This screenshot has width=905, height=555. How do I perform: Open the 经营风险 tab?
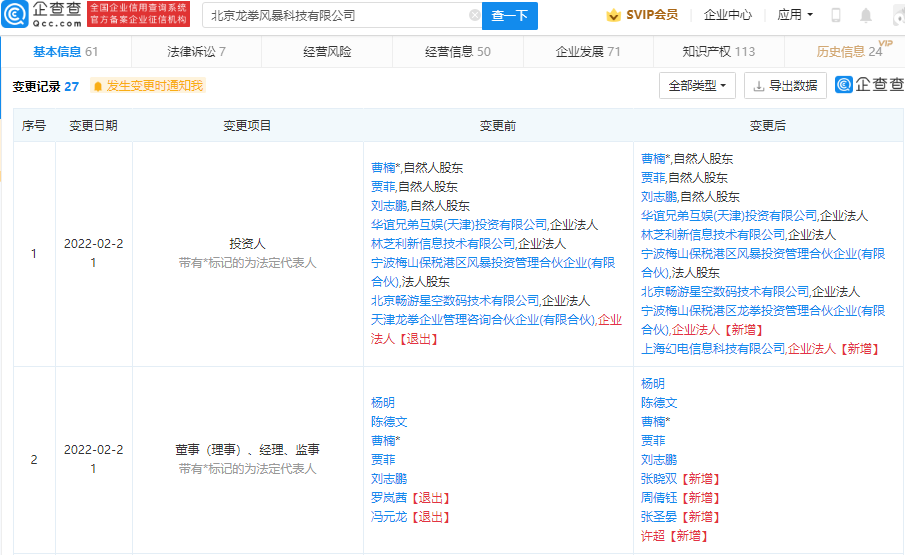(327, 52)
